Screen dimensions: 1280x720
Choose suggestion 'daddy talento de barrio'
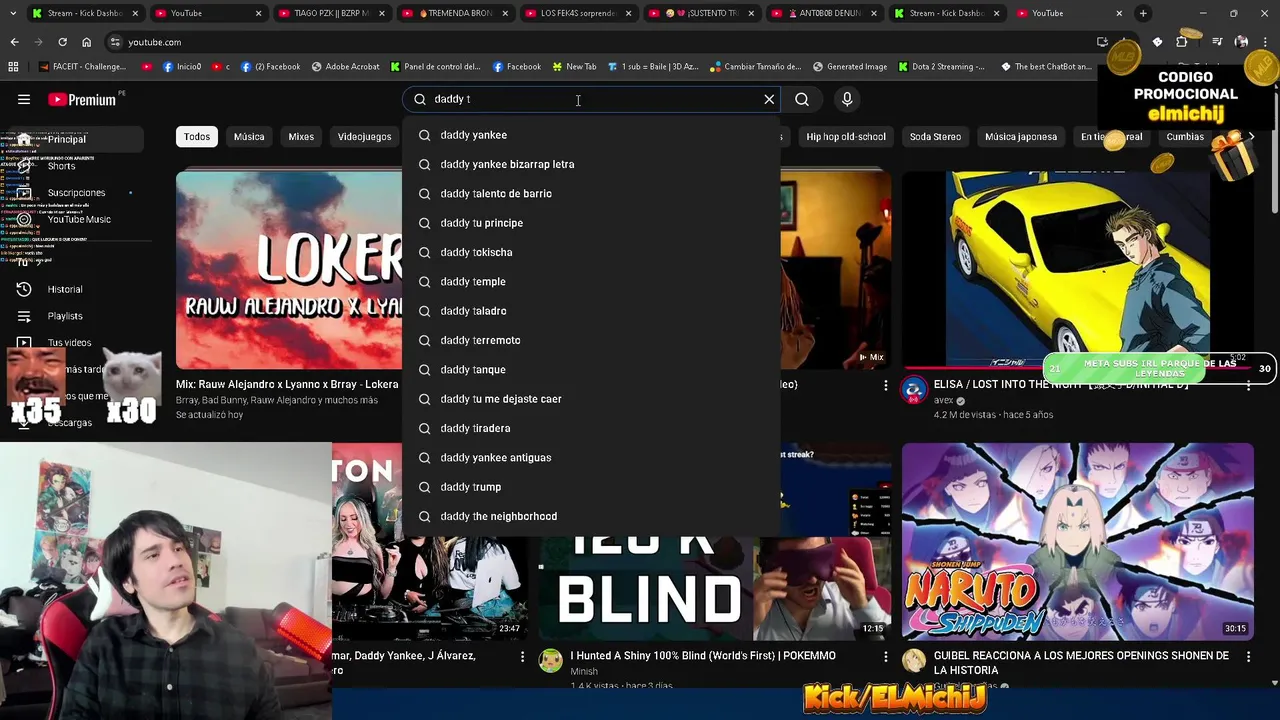pyautogui.click(x=591, y=193)
